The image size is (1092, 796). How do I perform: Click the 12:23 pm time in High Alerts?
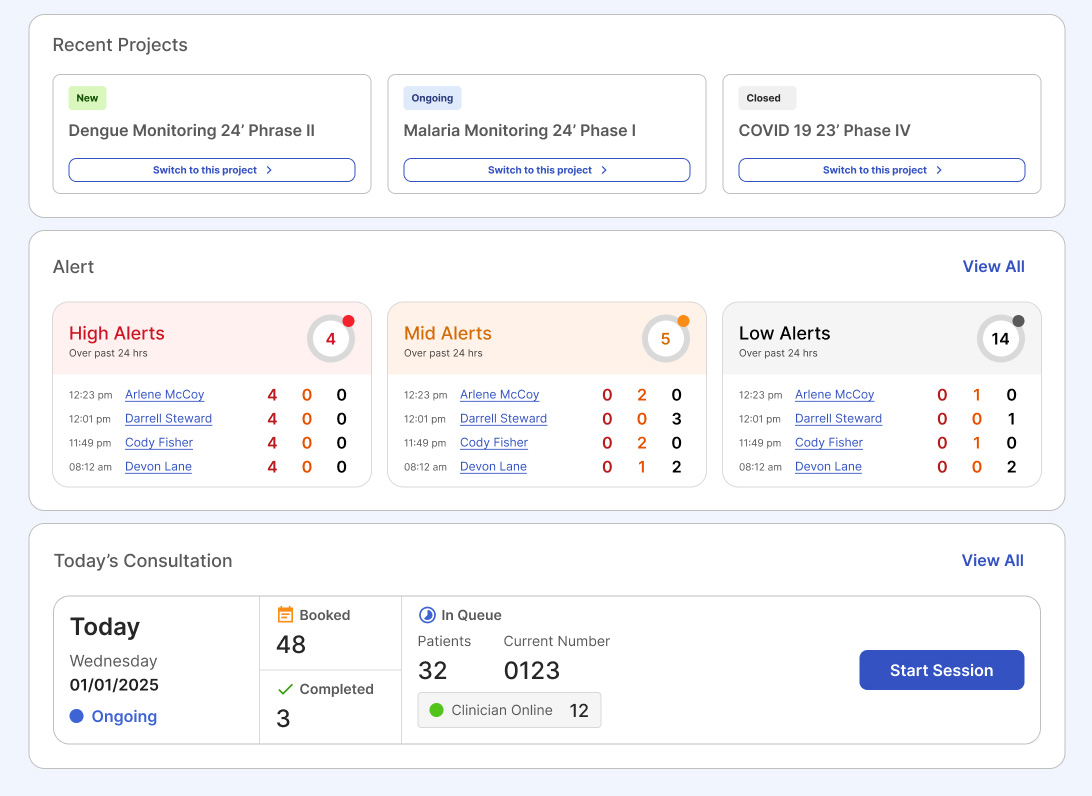point(91,395)
